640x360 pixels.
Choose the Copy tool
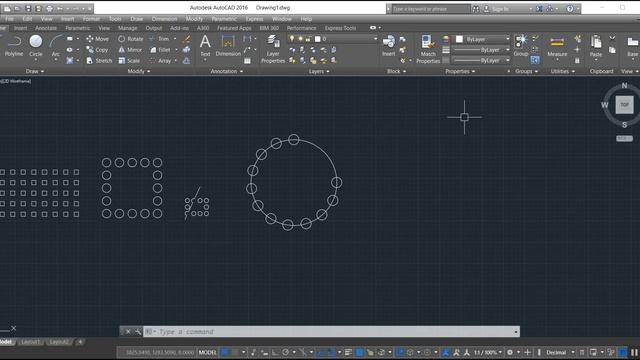(x=97, y=50)
